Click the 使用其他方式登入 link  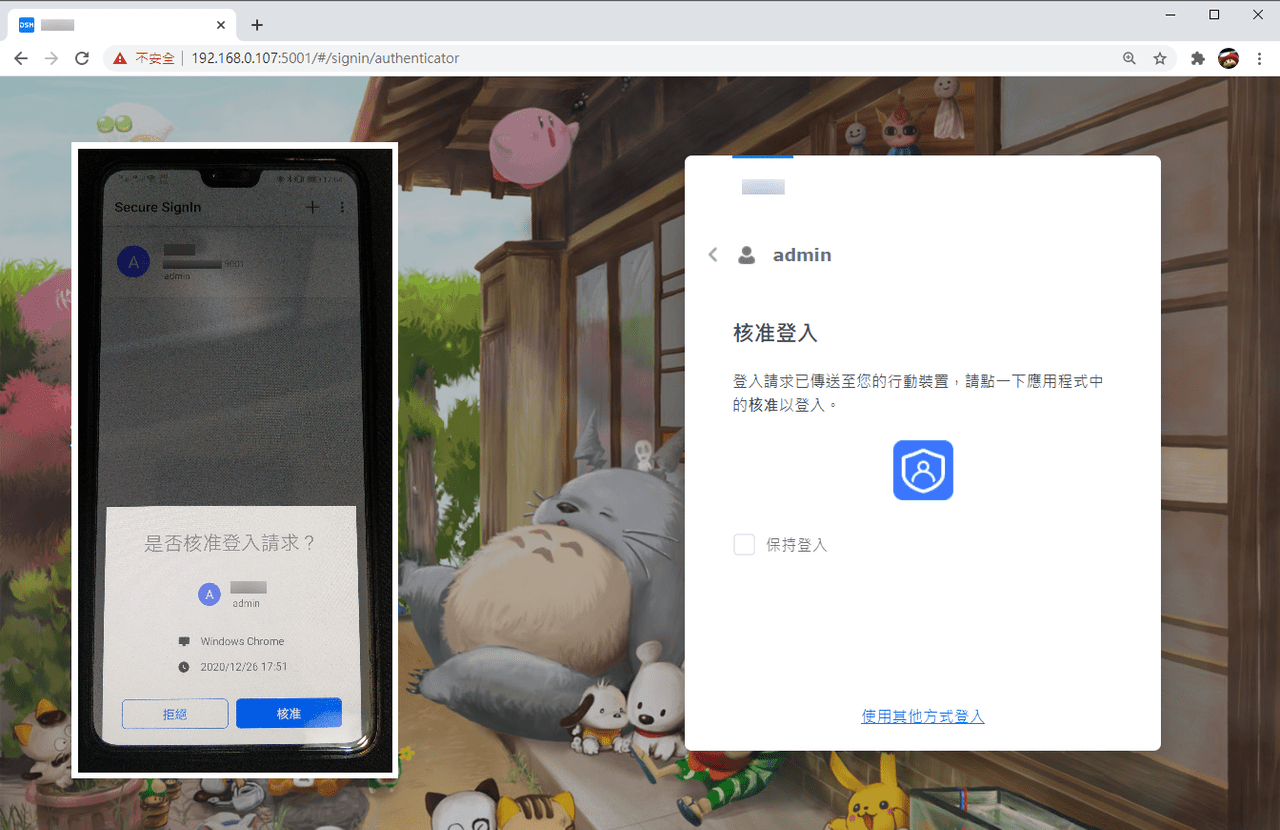tap(923, 717)
